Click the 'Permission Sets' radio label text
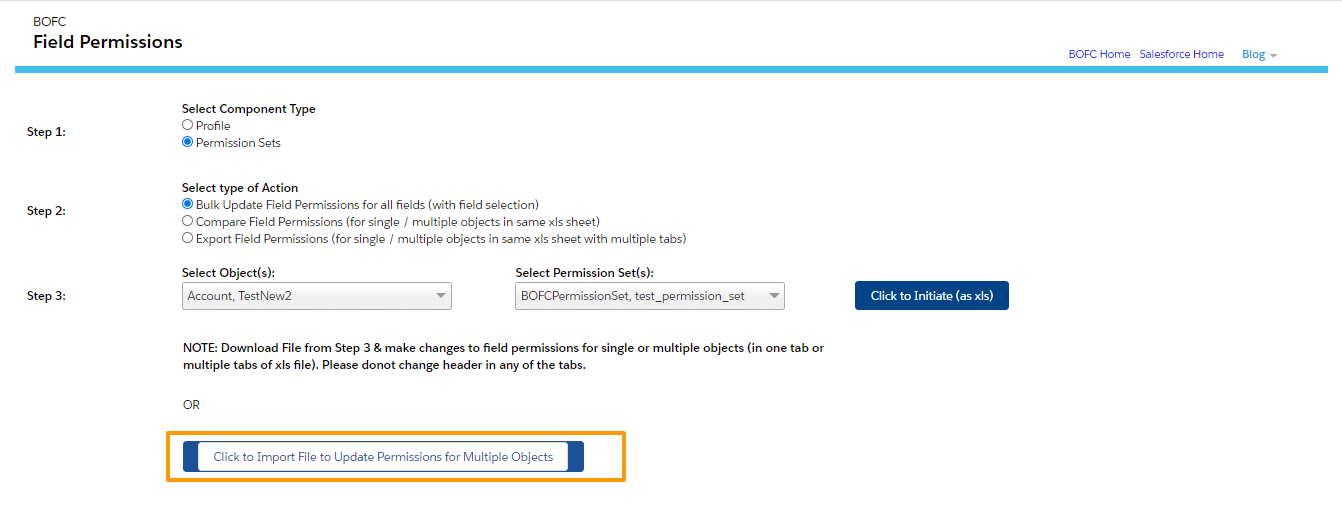 click(x=238, y=142)
